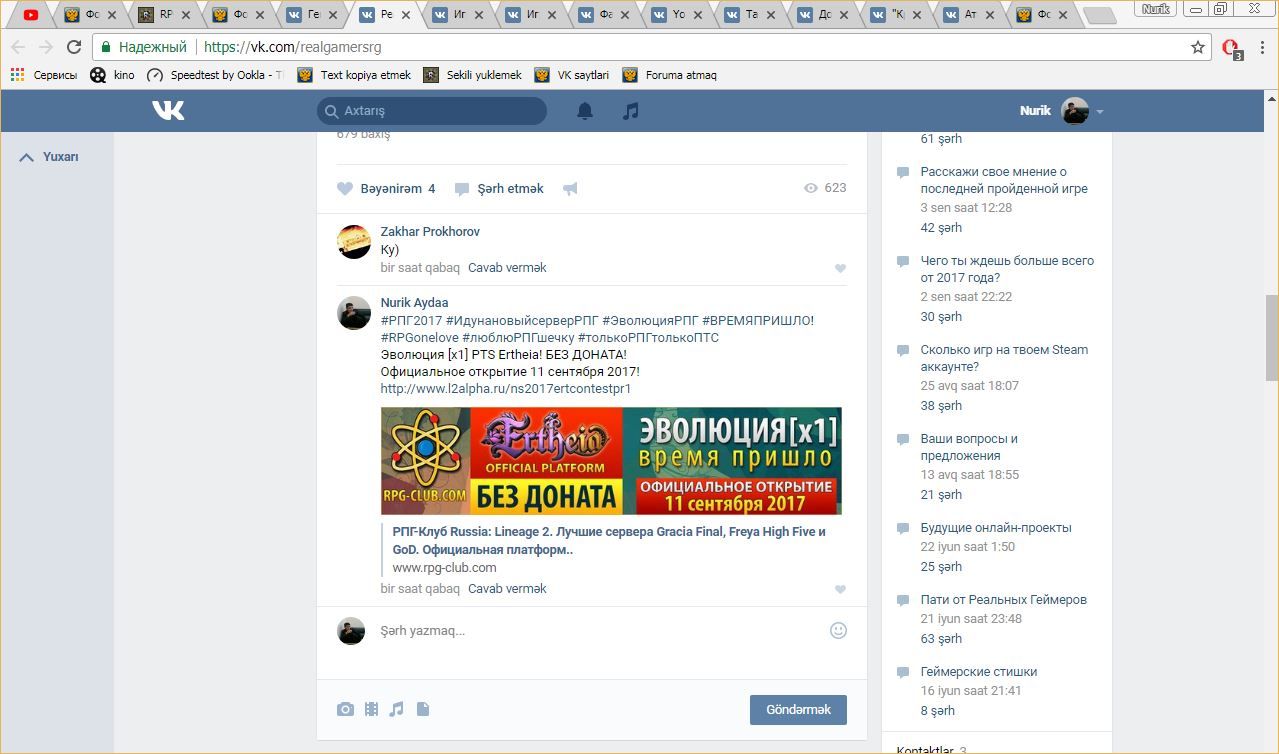Open Zakhar Prokhorov's avatar
The width and height of the screenshot is (1279, 754).
(x=354, y=242)
